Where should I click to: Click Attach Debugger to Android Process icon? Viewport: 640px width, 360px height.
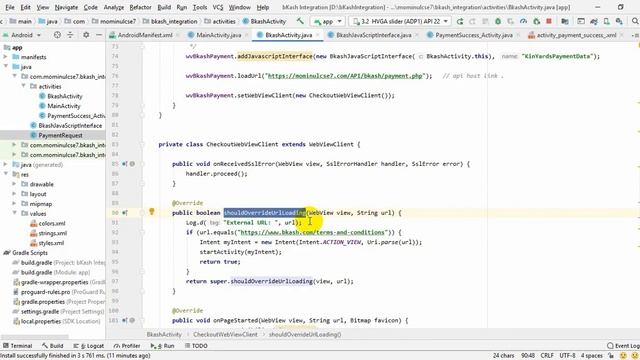pos(536,21)
